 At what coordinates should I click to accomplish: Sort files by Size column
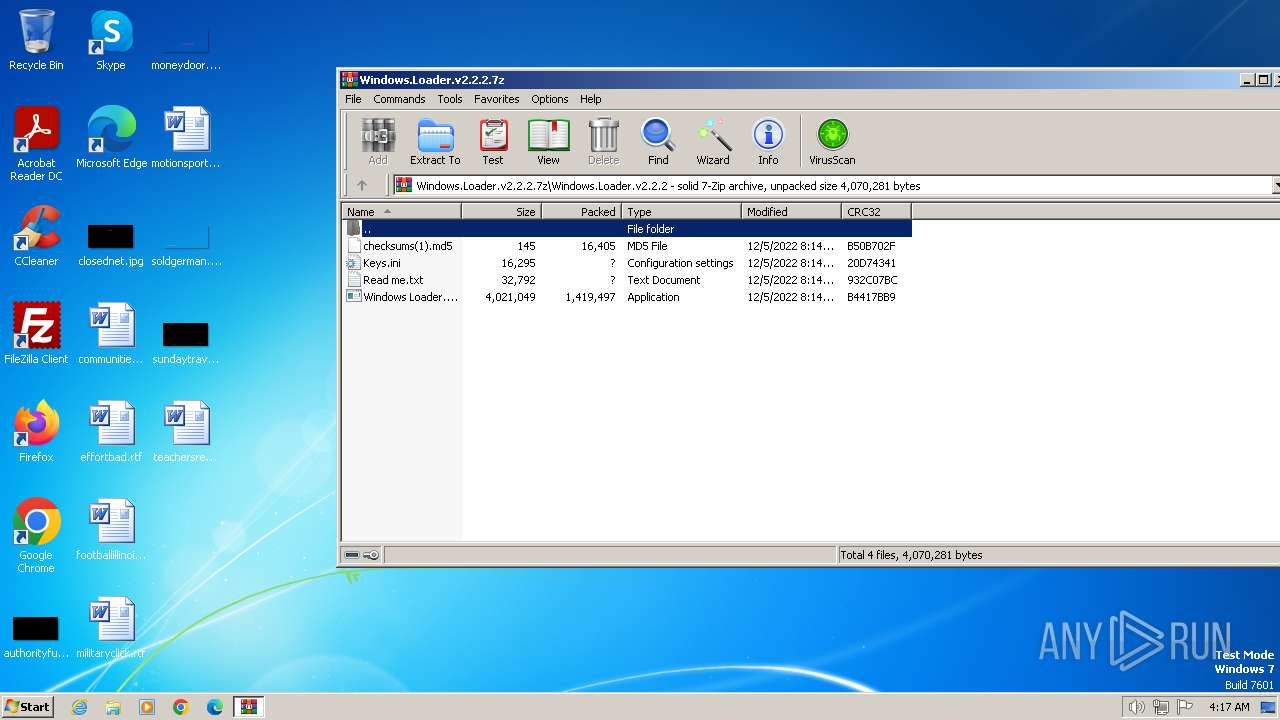[x=501, y=212]
